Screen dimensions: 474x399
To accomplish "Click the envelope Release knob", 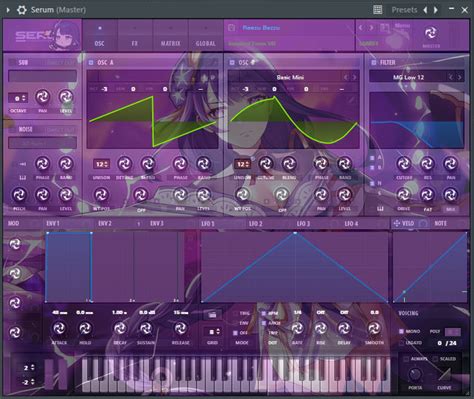I will [180, 328].
